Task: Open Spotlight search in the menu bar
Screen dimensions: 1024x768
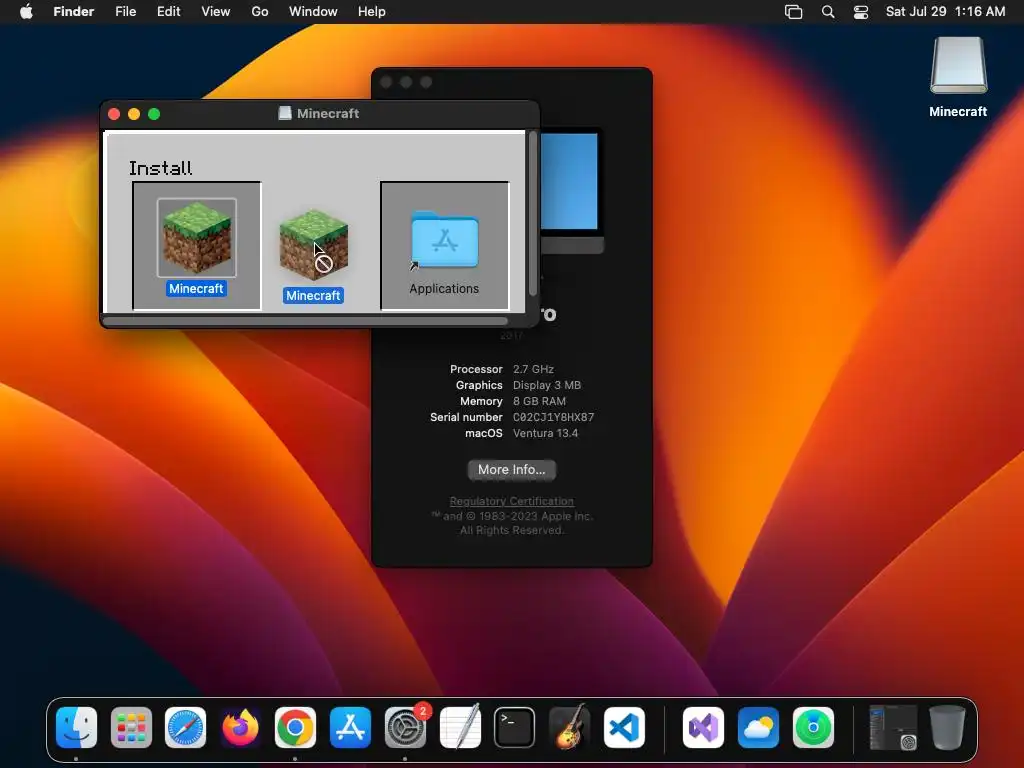Action: click(x=827, y=12)
